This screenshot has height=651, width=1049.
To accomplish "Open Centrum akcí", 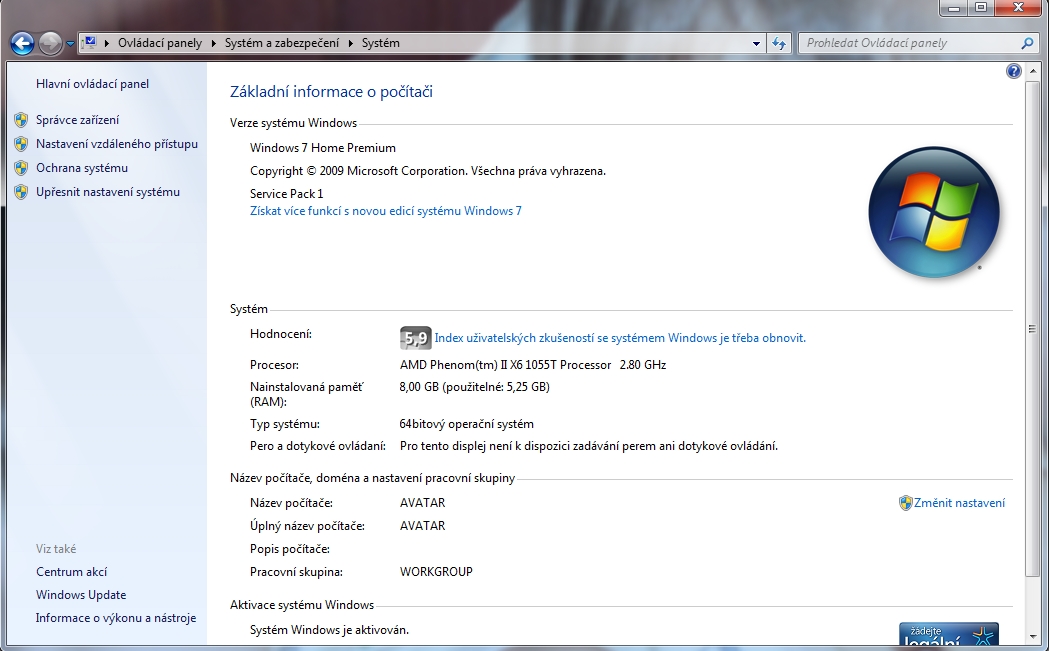I will pos(72,572).
